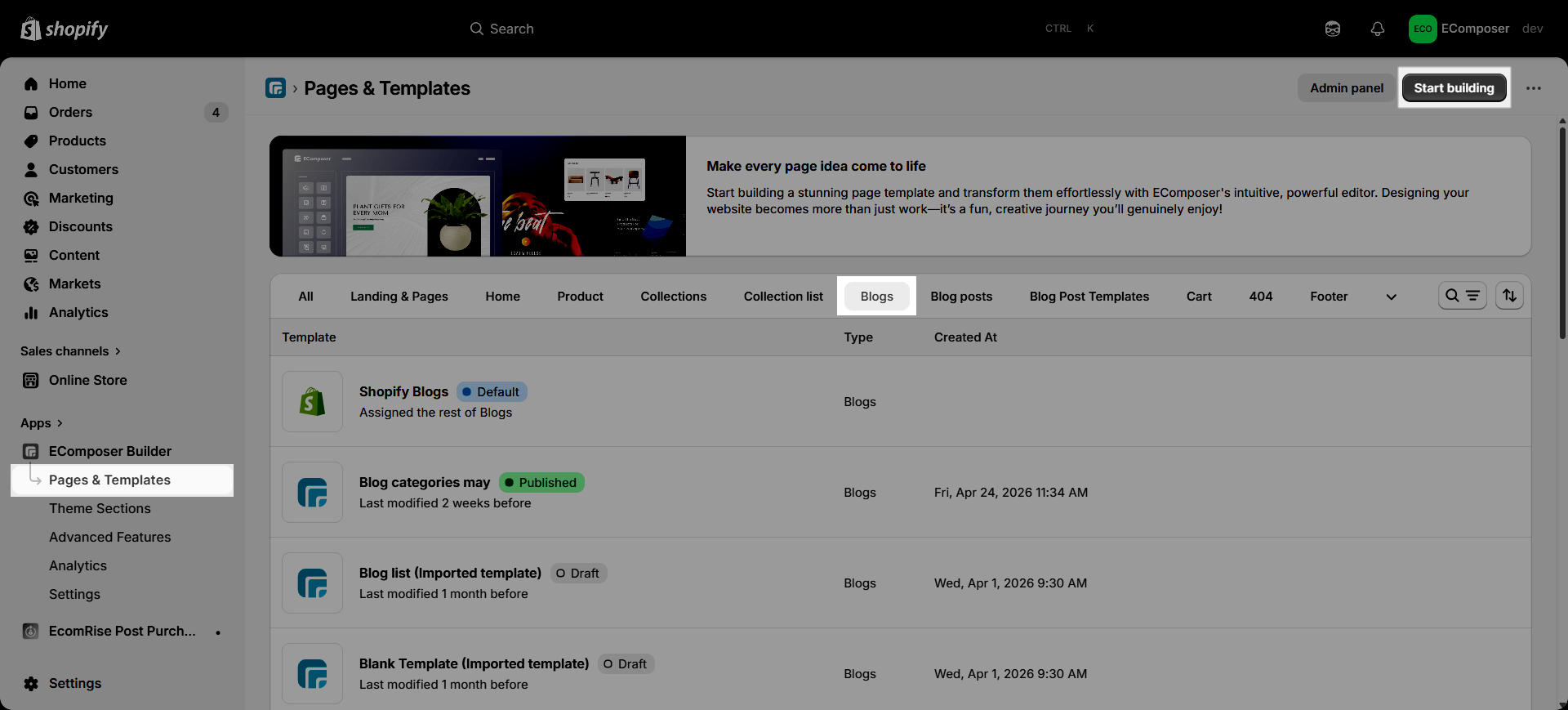1568x710 pixels.
Task: Click the Blank Template (Imported template) icon
Action: [312, 673]
